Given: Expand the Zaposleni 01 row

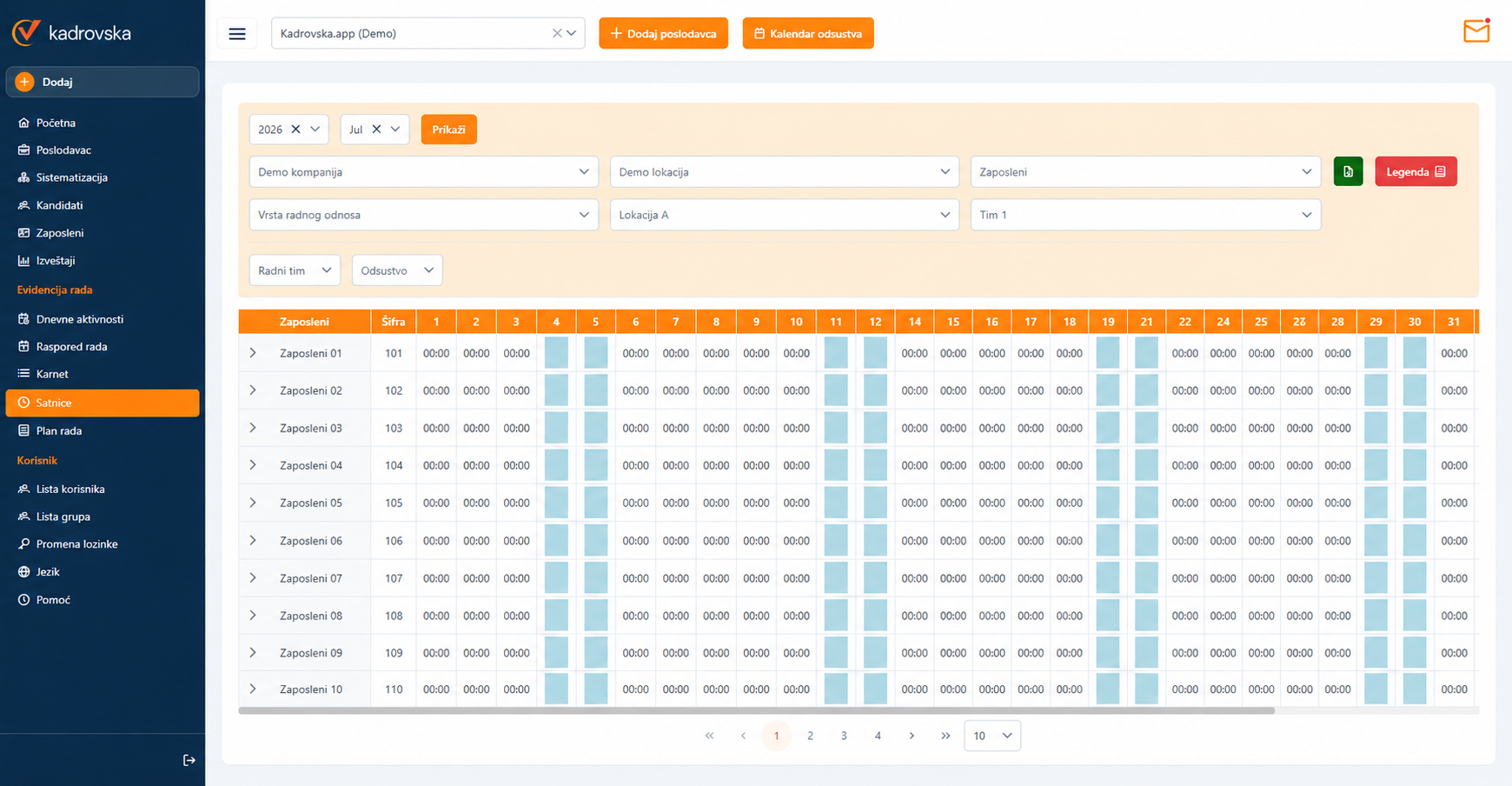Looking at the screenshot, I should 253,353.
